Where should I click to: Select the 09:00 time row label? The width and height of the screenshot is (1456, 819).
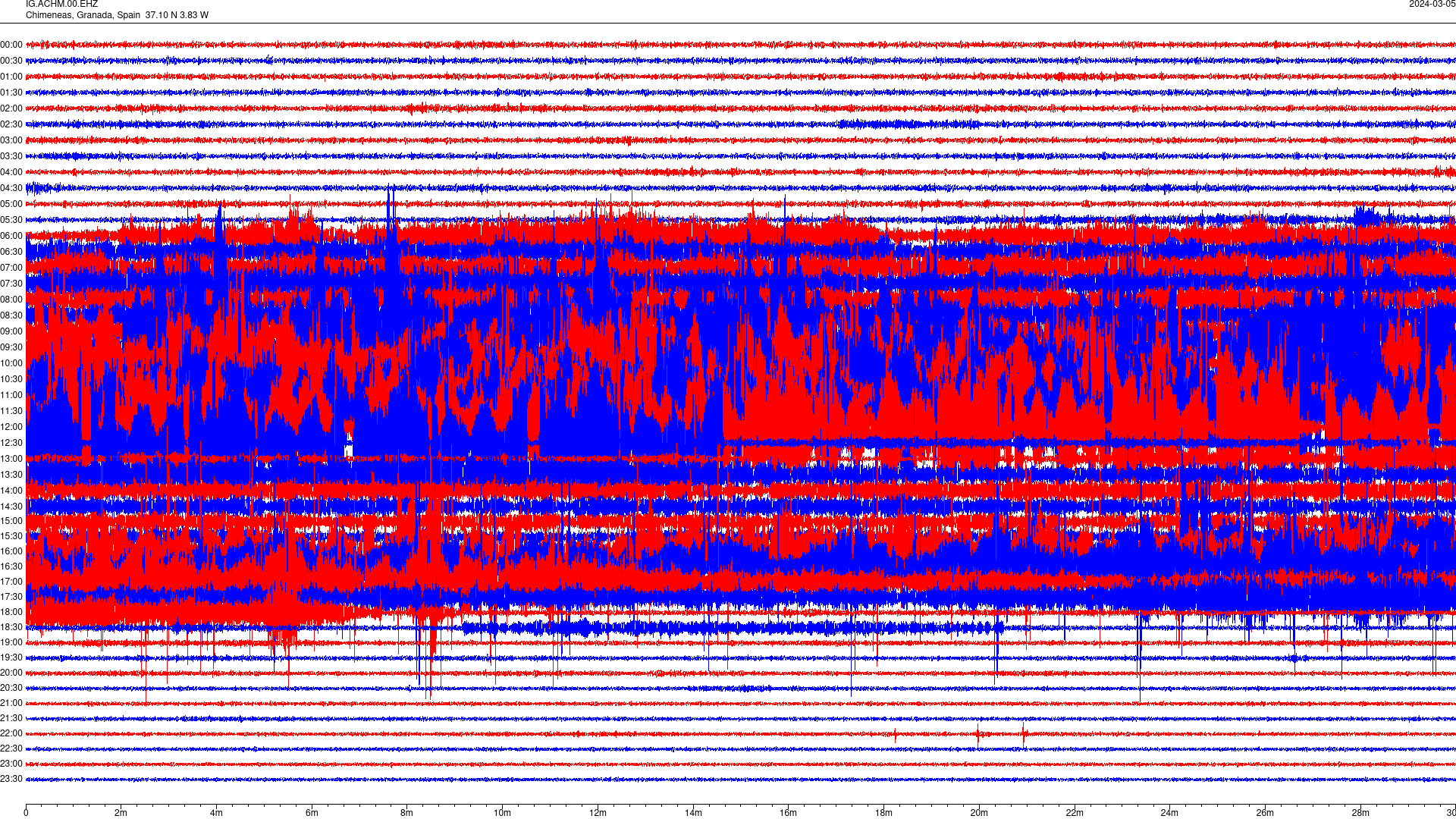pyautogui.click(x=11, y=331)
